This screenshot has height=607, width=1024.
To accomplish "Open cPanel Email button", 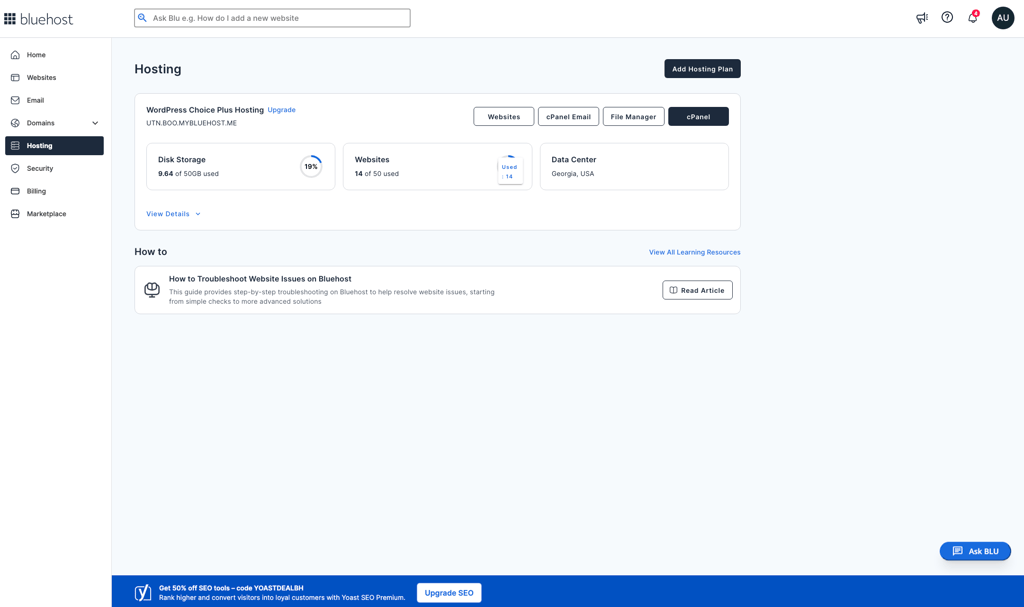I will (568, 116).
